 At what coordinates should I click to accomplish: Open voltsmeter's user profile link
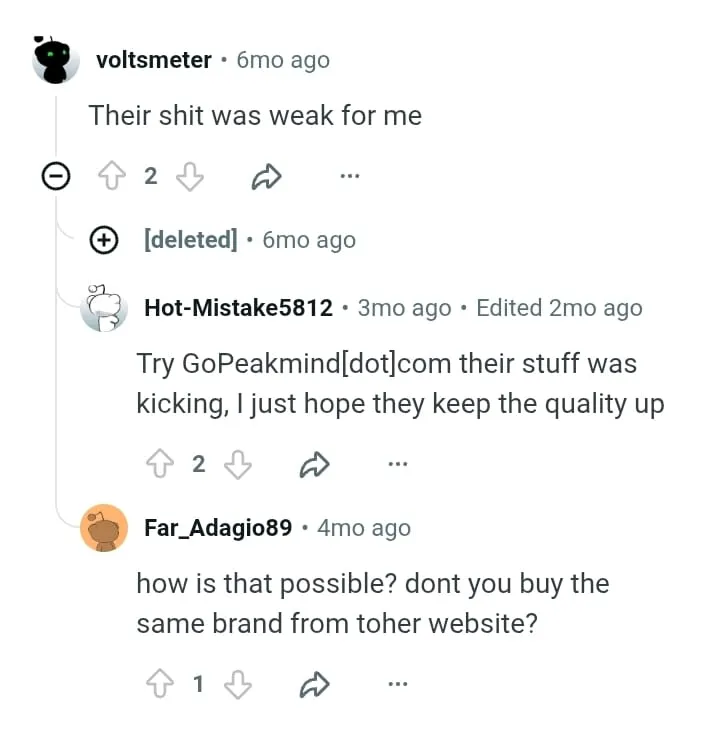(153, 60)
